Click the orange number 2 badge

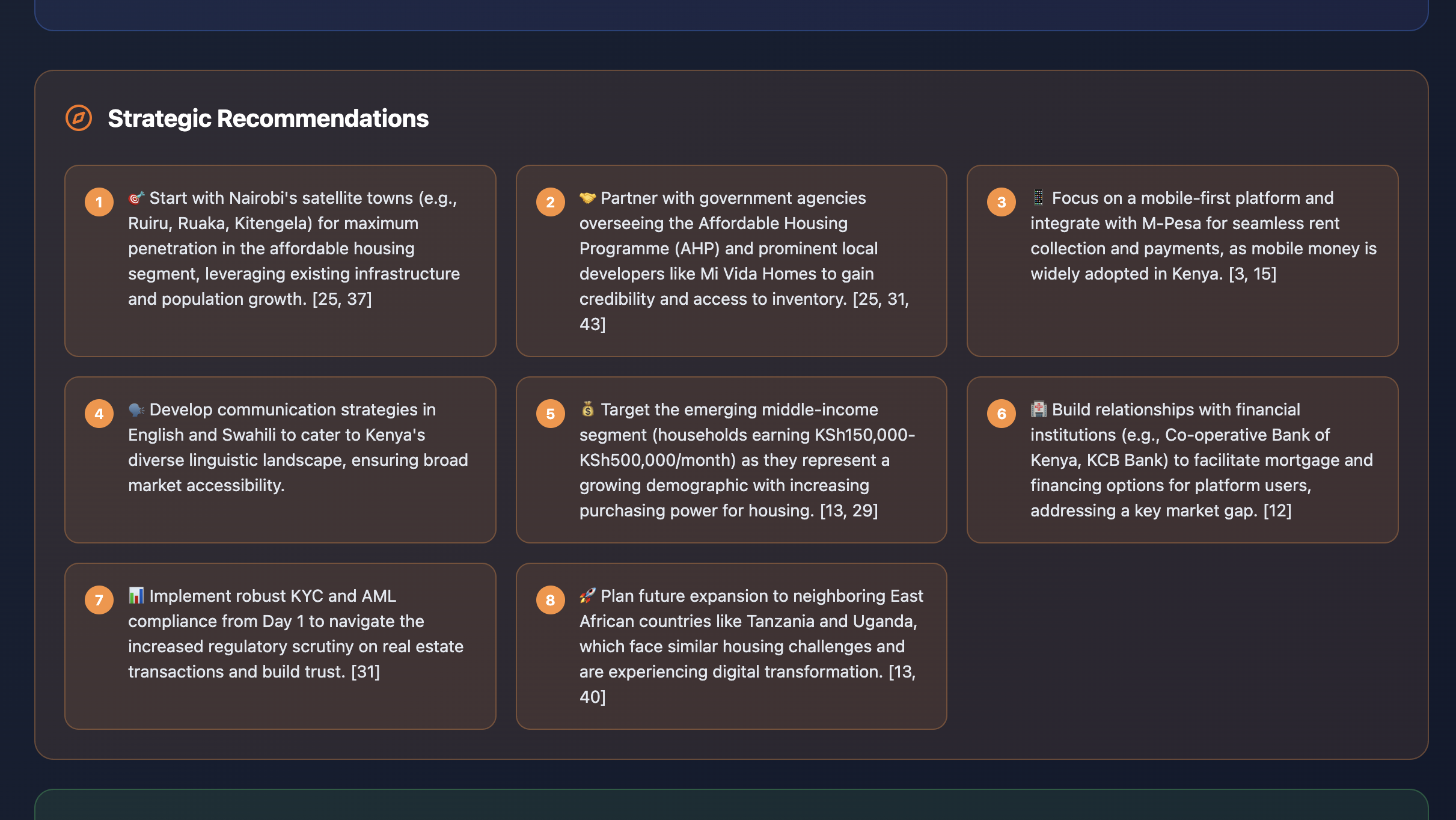tap(550, 202)
